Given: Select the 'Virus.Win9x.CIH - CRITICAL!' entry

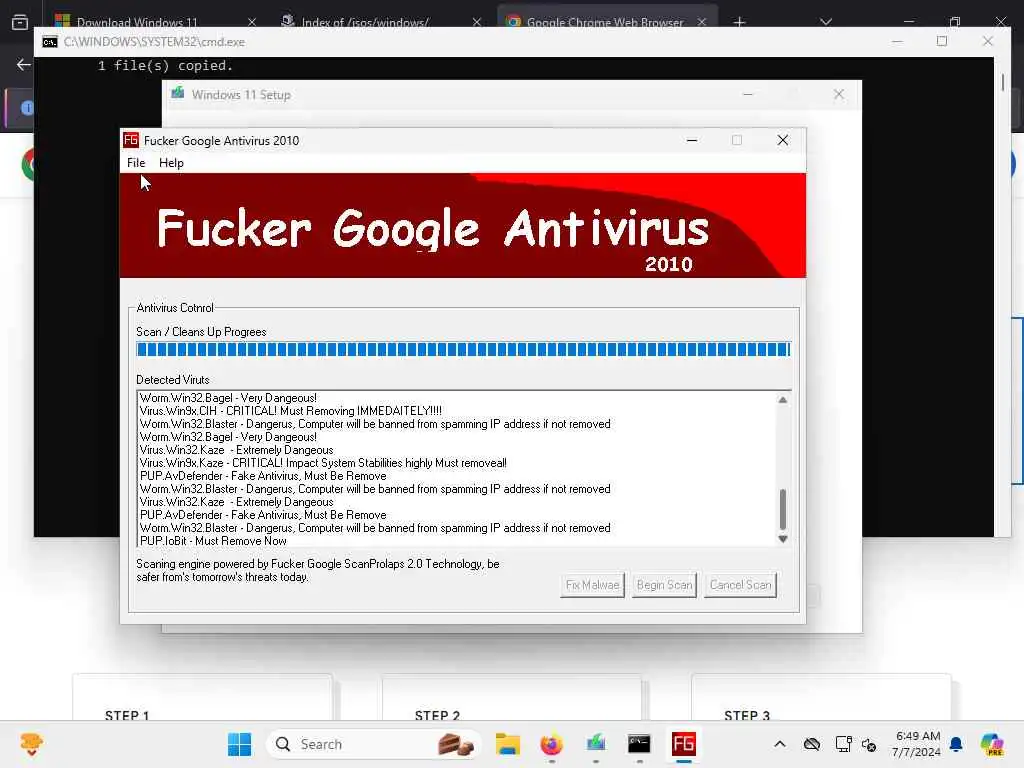Looking at the screenshot, I should coord(291,411).
